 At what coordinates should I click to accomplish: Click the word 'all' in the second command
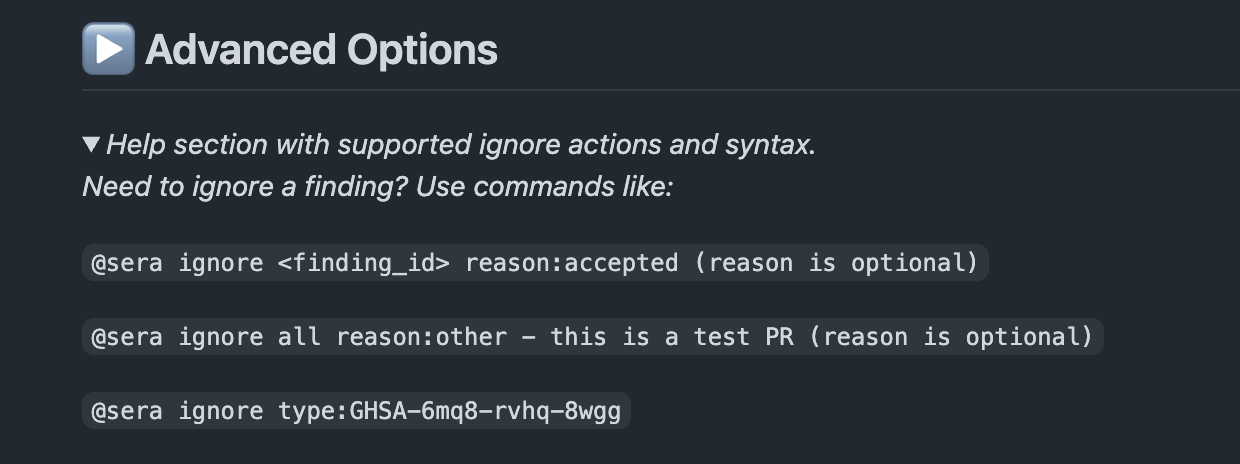coord(300,337)
